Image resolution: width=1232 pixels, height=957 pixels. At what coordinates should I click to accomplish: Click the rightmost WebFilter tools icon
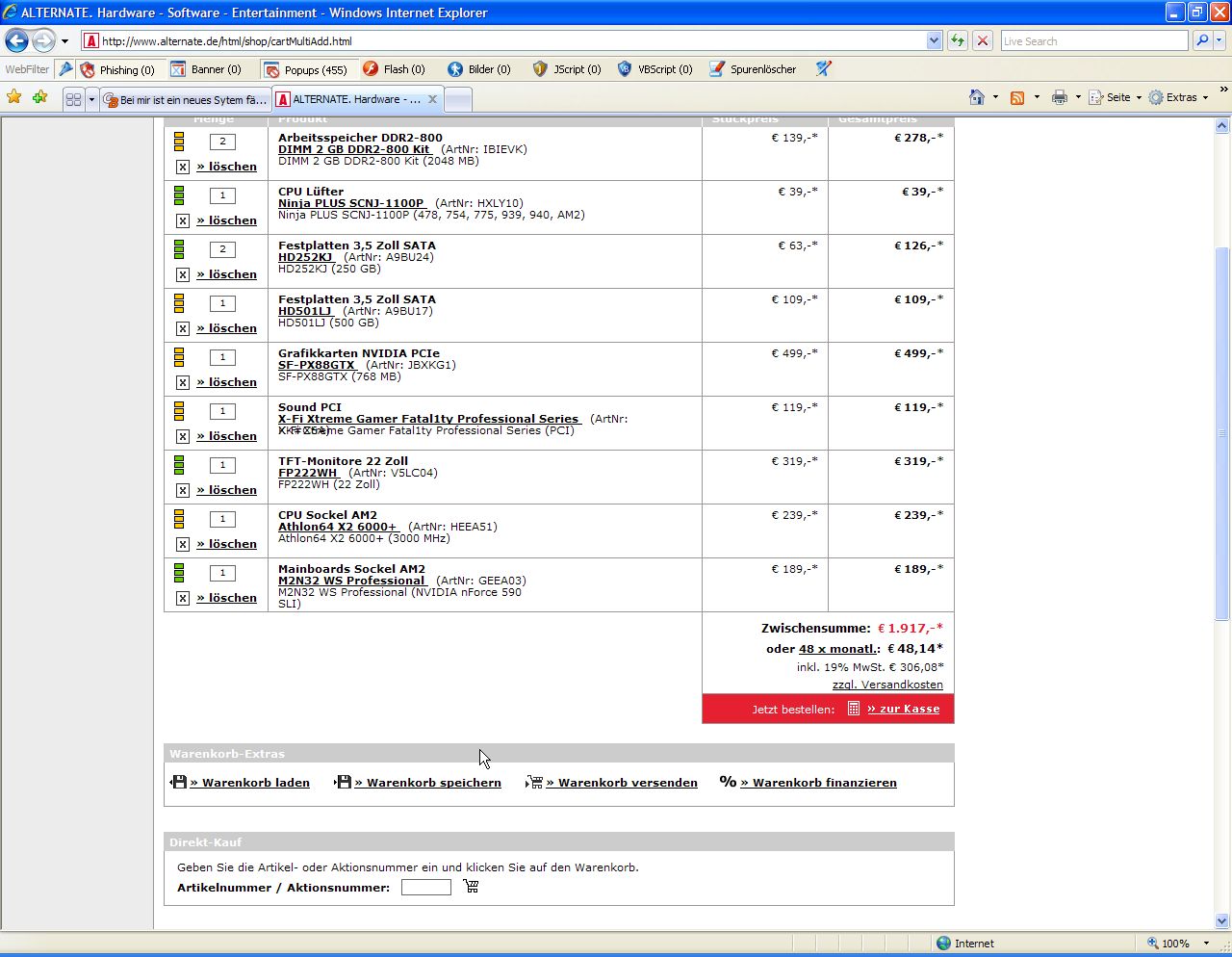[823, 69]
